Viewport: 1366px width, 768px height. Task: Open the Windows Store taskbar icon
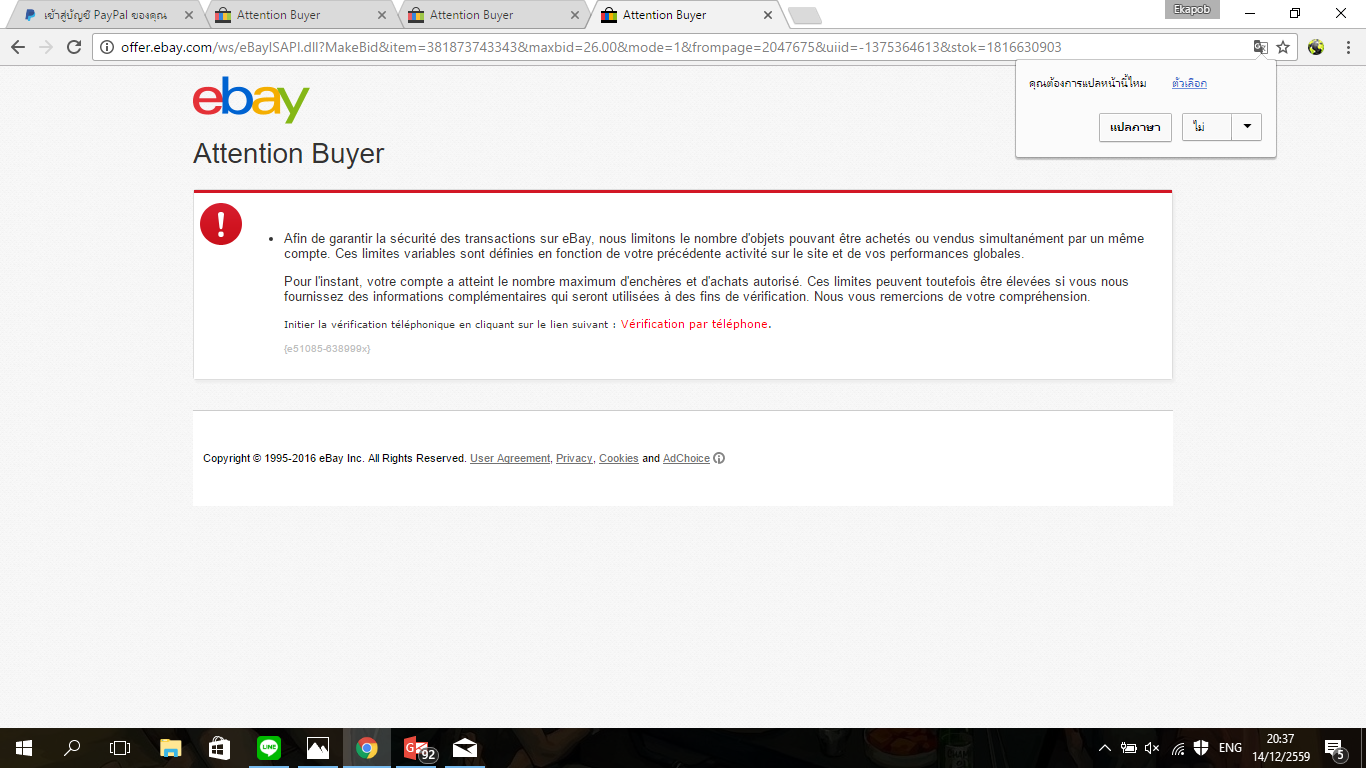219,748
